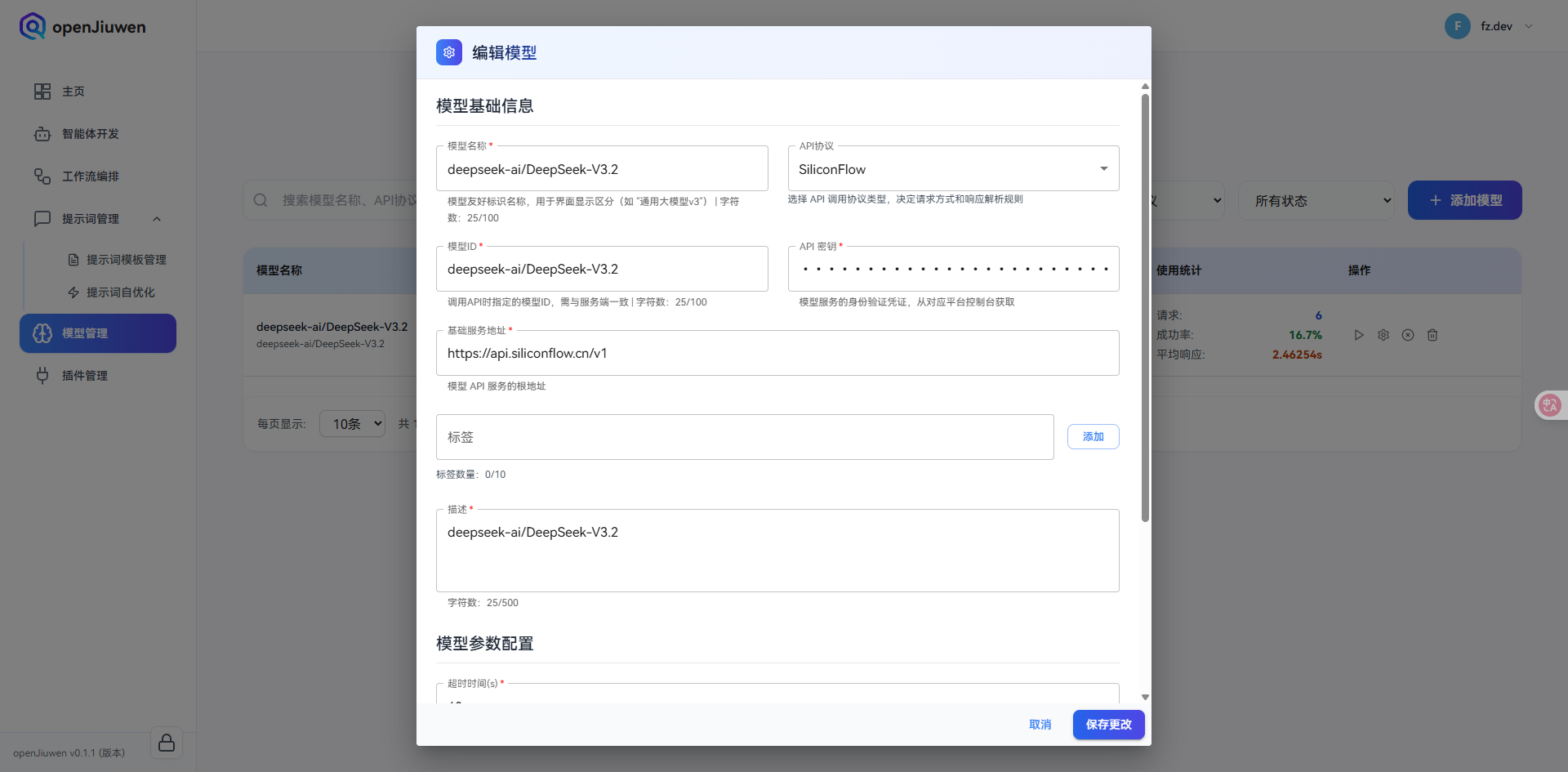
Task: Click the dialog scrollbar down arrow
Action: [x=1145, y=697]
